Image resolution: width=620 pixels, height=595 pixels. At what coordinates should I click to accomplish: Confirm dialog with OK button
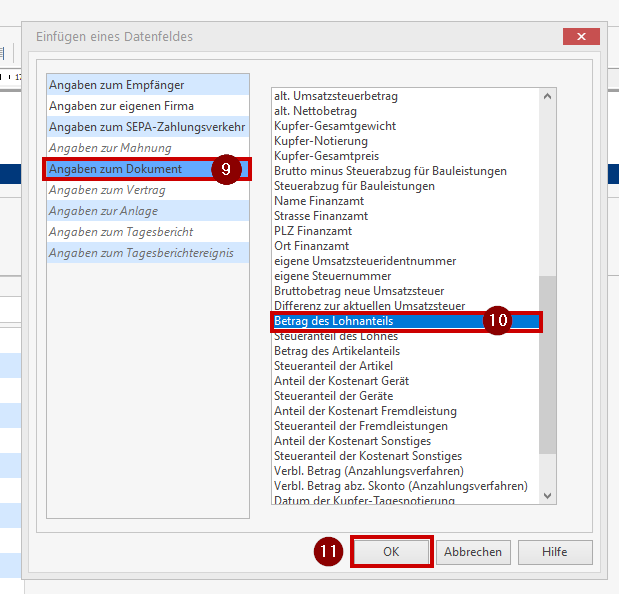(391, 552)
